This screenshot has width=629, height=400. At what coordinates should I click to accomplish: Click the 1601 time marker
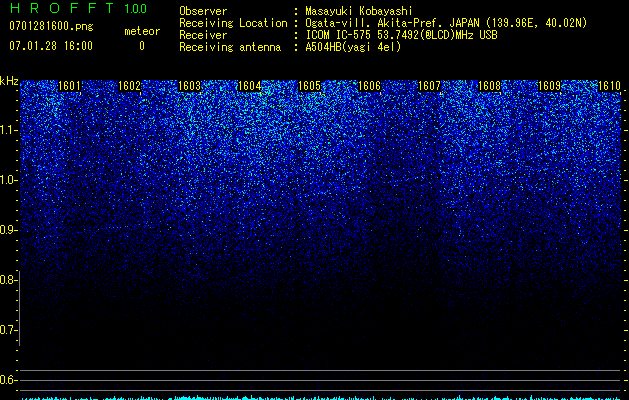pyautogui.click(x=69, y=86)
